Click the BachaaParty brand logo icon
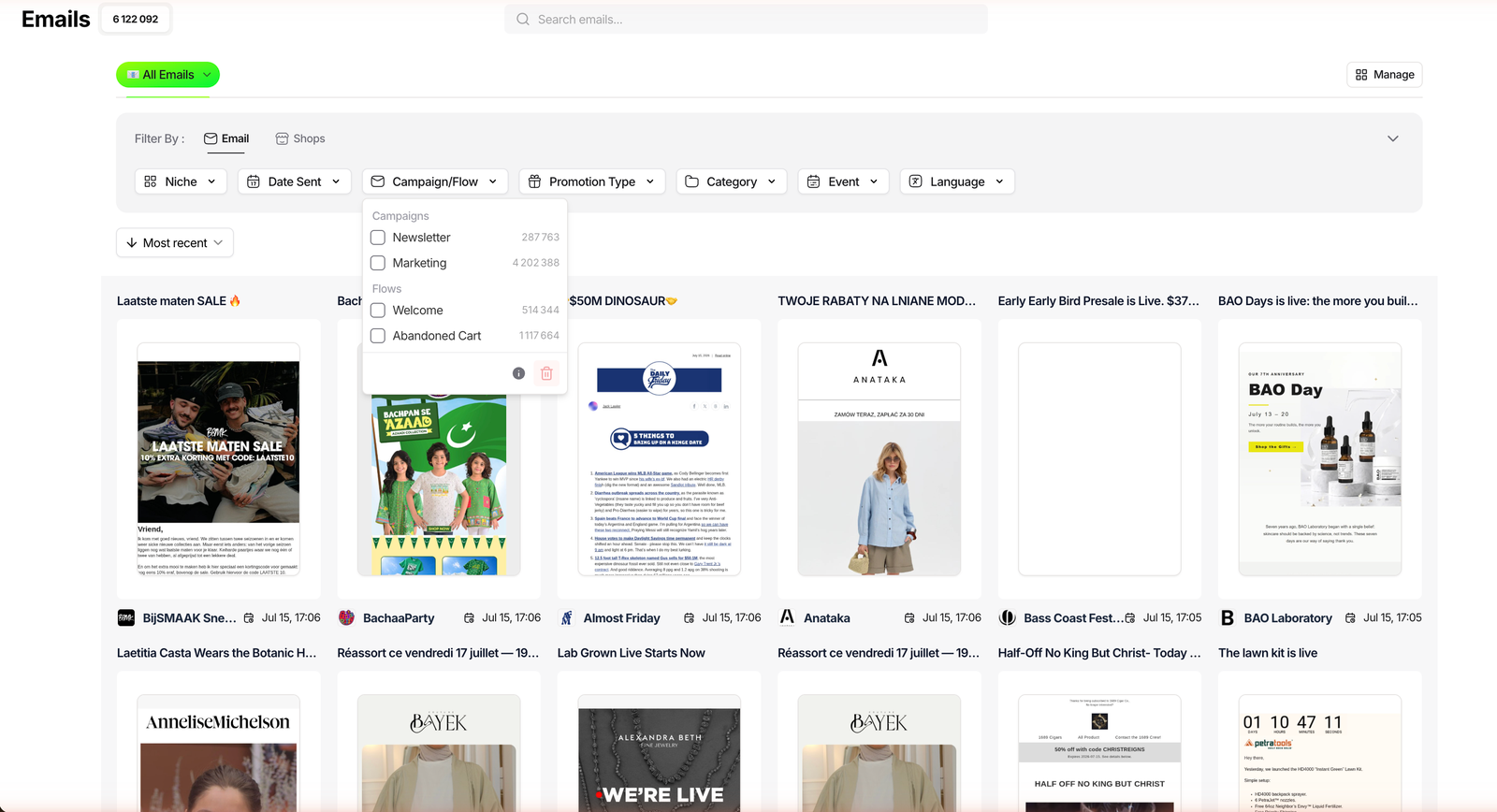 (346, 617)
